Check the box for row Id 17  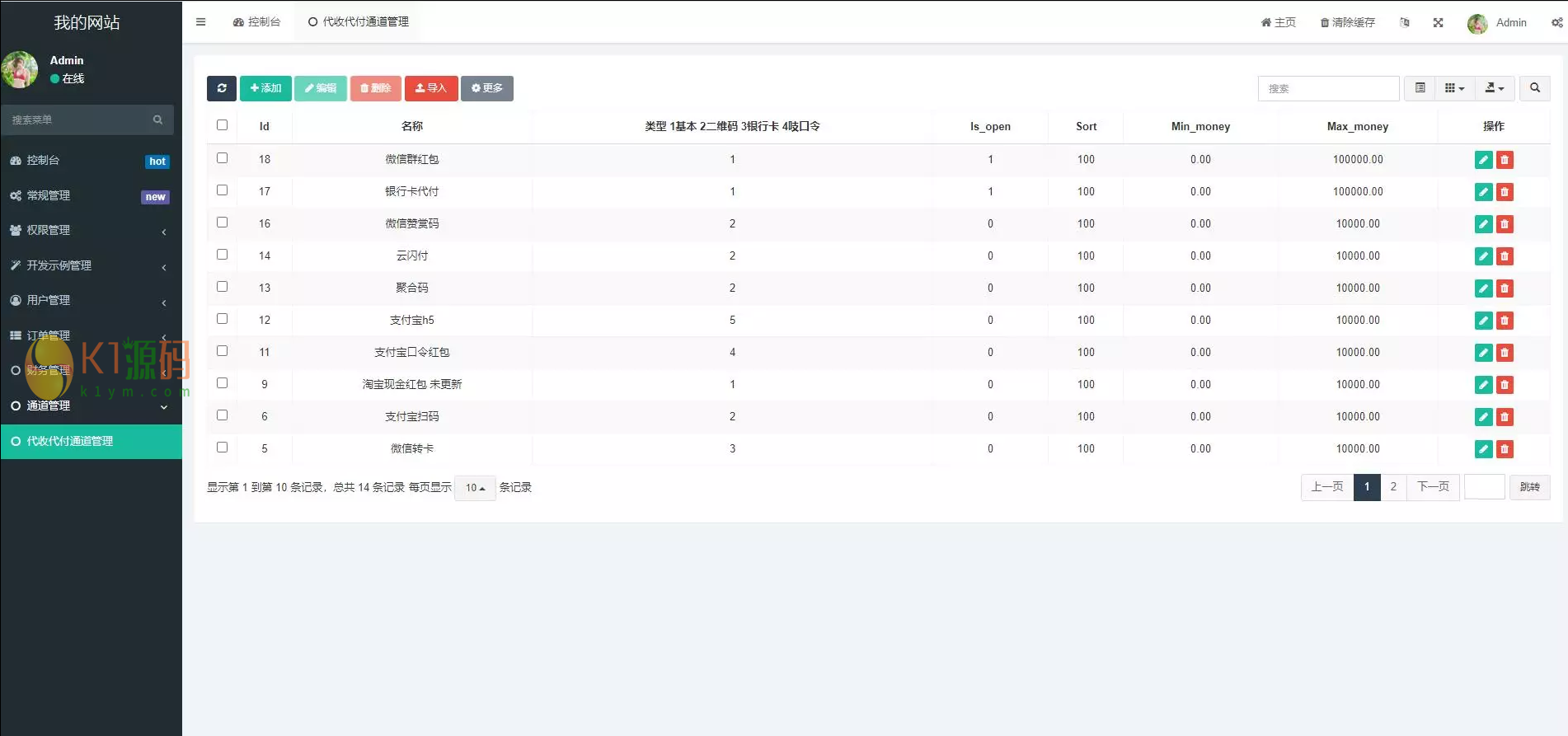point(222,190)
